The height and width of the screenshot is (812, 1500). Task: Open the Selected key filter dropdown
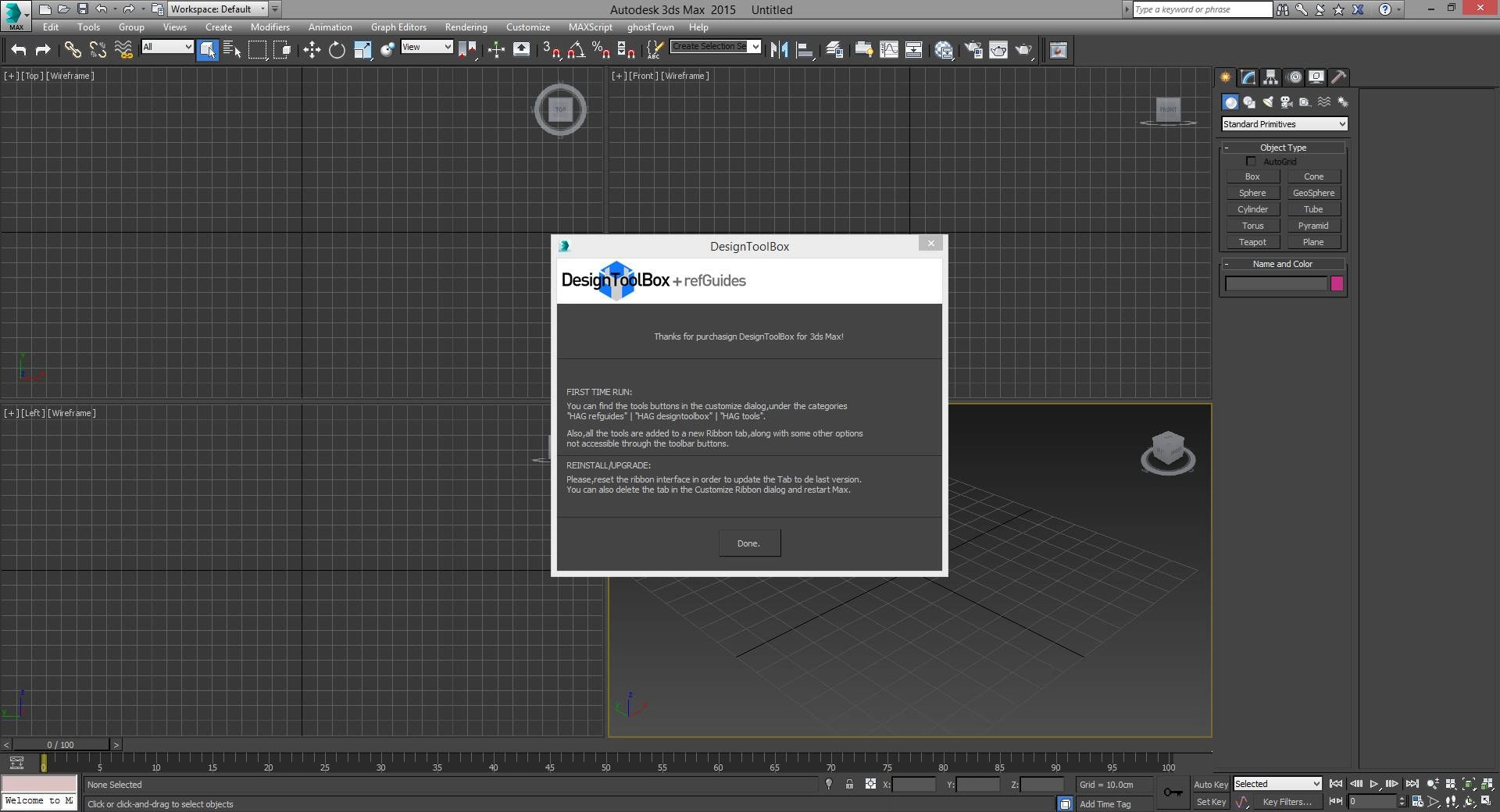tap(1277, 784)
